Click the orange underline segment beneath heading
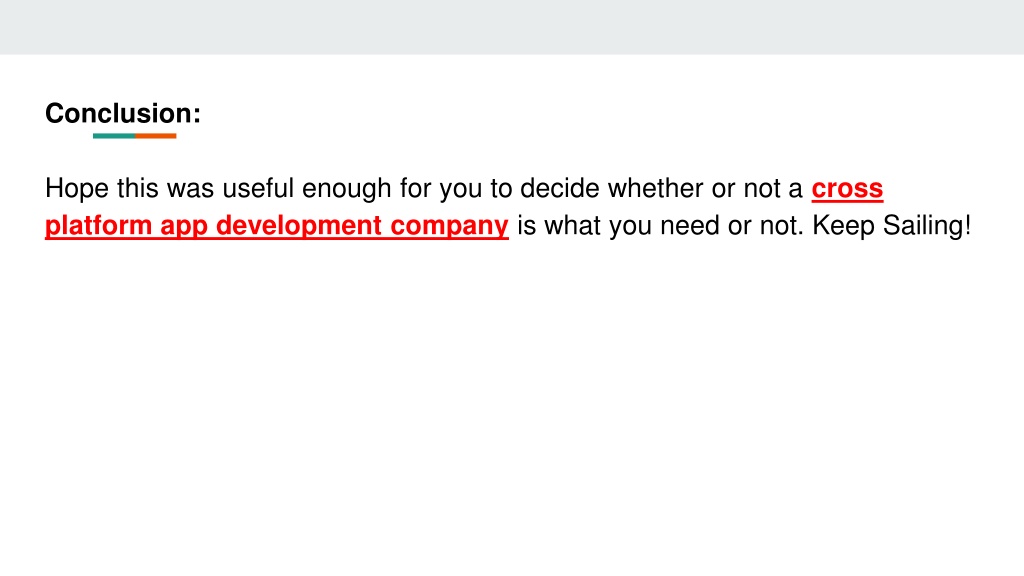Screen dimensions: 1024x576 pyautogui.click(x=155, y=136)
